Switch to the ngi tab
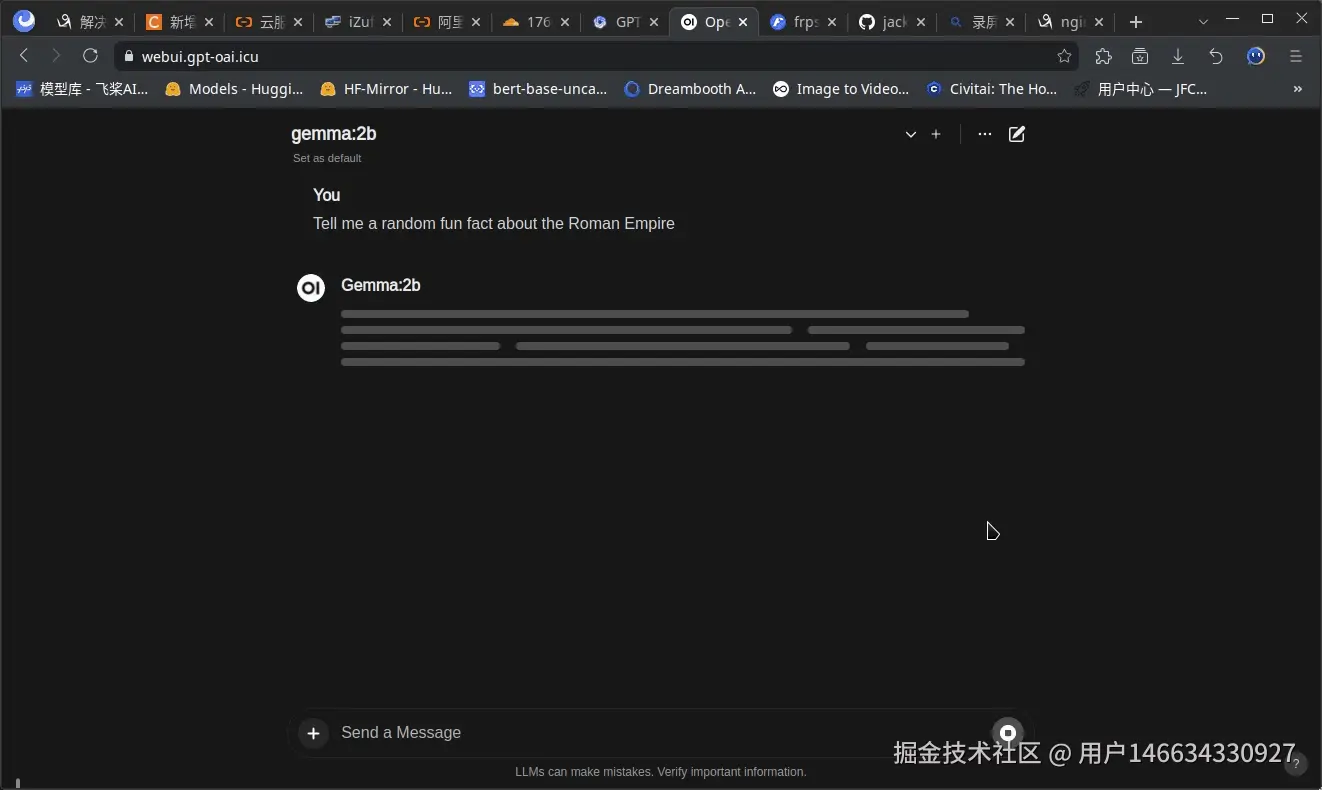Viewport: 1322px width, 790px height. coord(1072,22)
